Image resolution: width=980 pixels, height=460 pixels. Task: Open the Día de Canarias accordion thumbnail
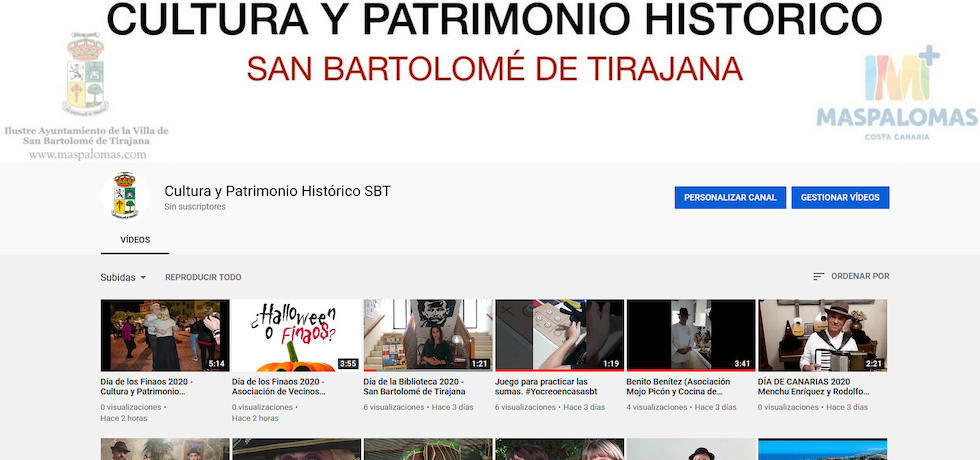tap(822, 335)
